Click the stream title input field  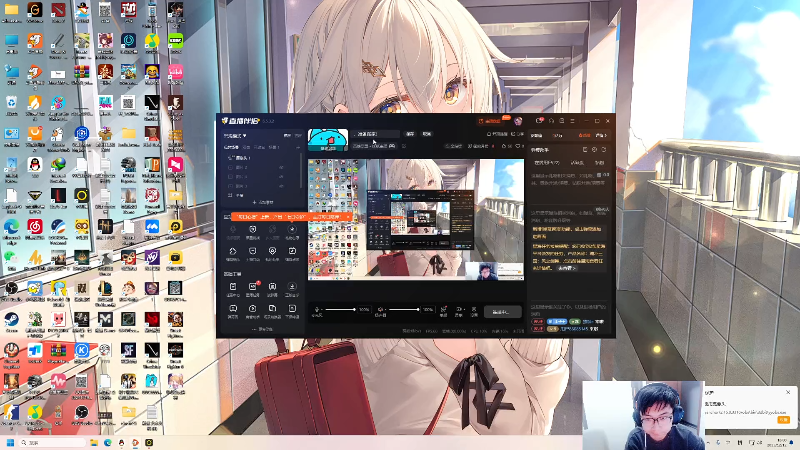click(x=376, y=134)
